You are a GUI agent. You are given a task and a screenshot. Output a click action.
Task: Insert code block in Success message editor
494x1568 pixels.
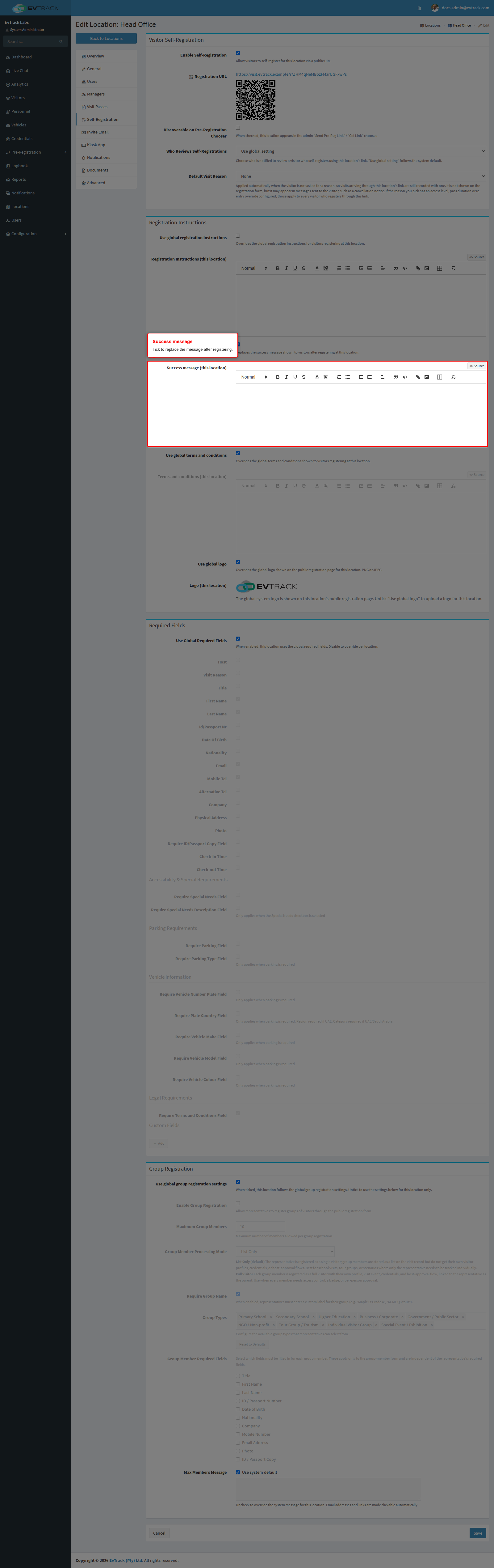pyautogui.click(x=404, y=377)
